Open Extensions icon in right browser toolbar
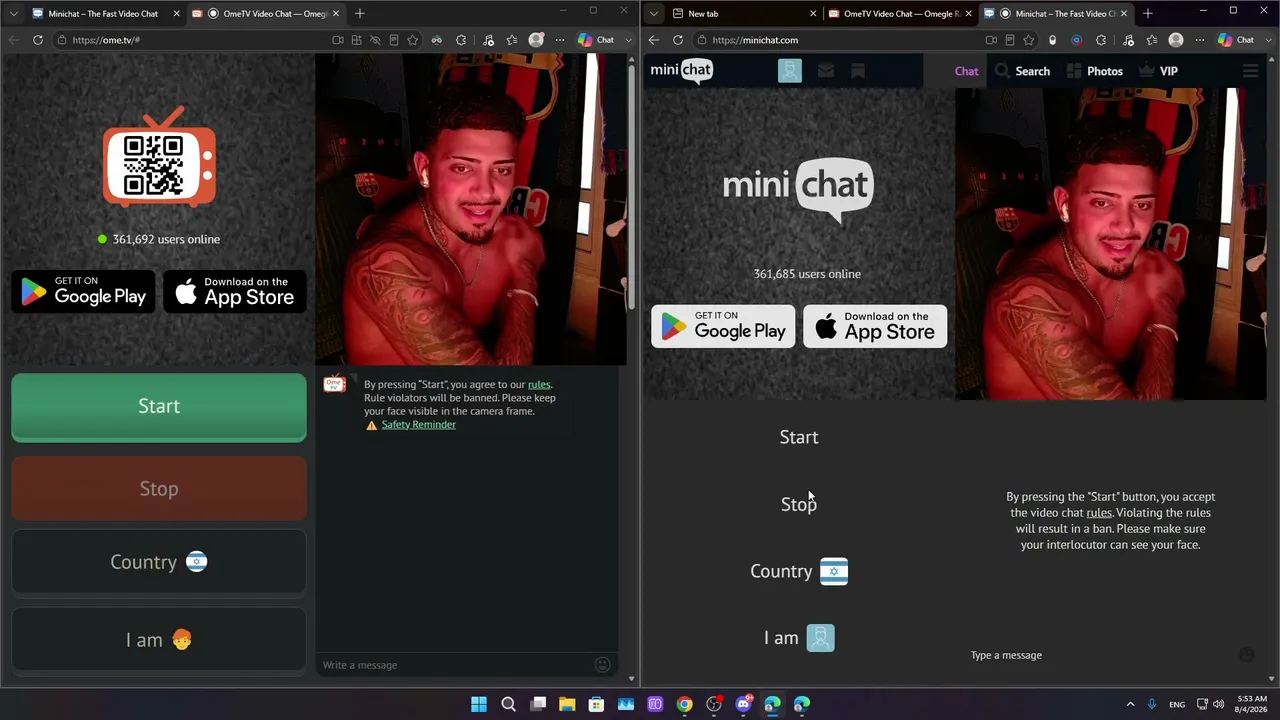The image size is (1280, 720). point(1101,40)
